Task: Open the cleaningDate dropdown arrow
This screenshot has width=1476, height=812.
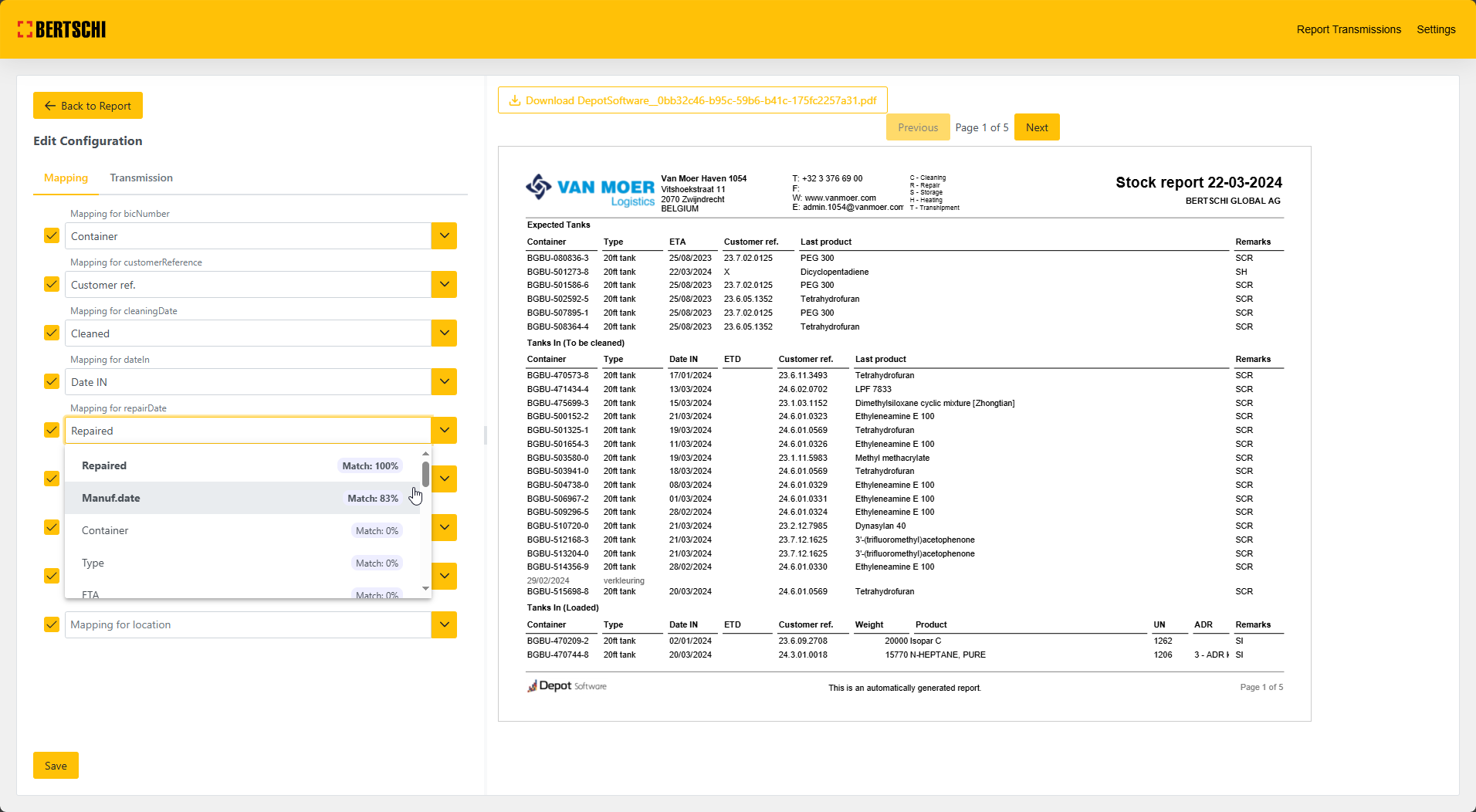Action: click(x=444, y=333)
